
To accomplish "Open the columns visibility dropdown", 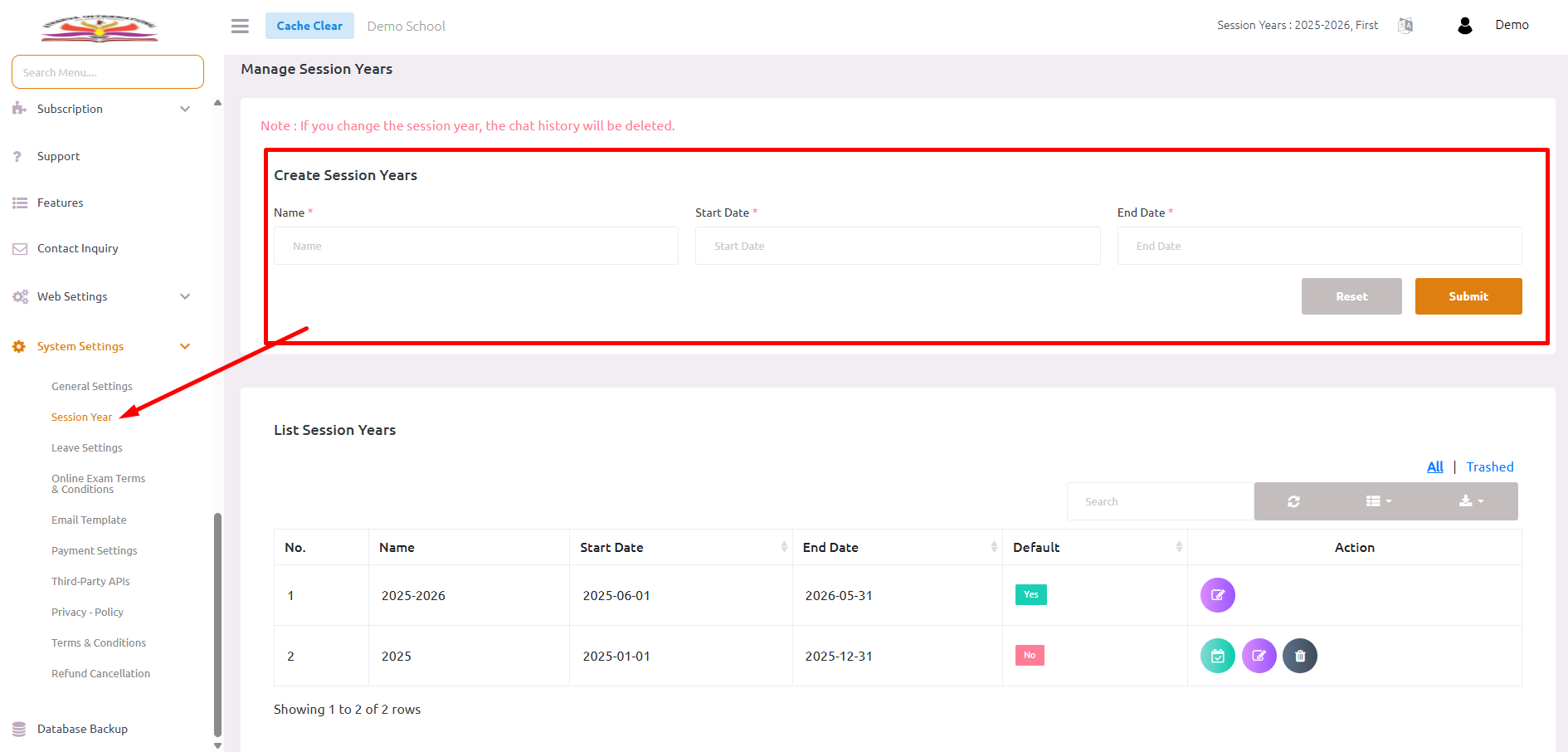I will pos(1378,501).
